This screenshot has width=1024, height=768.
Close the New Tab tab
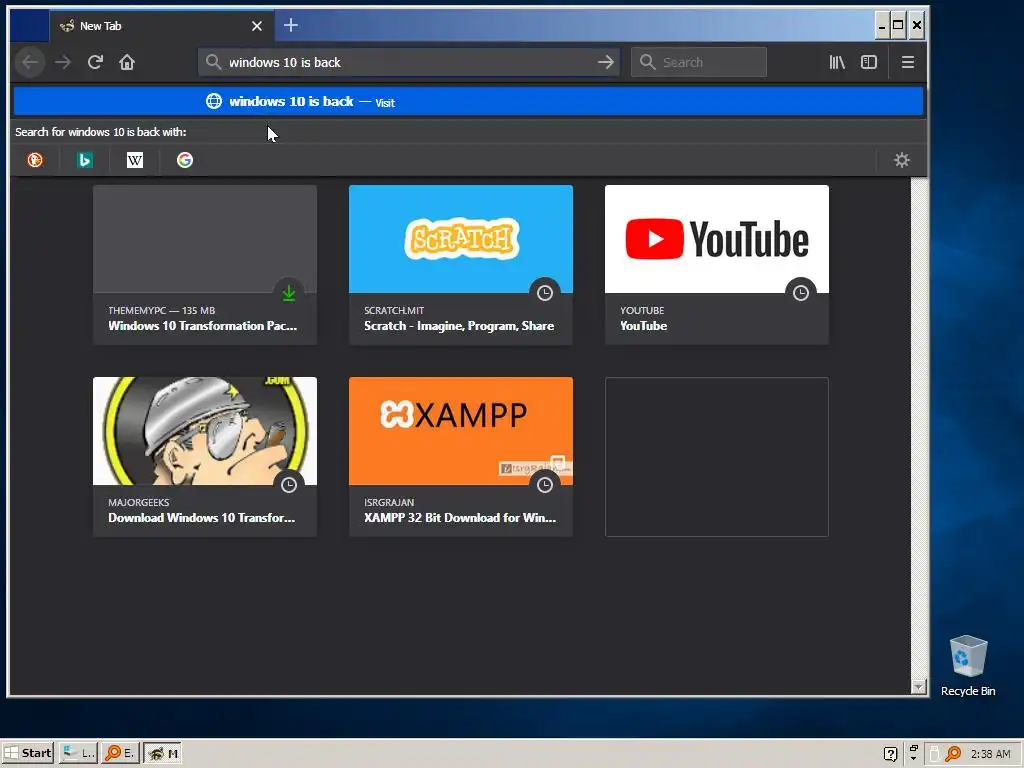coord(257,26)
